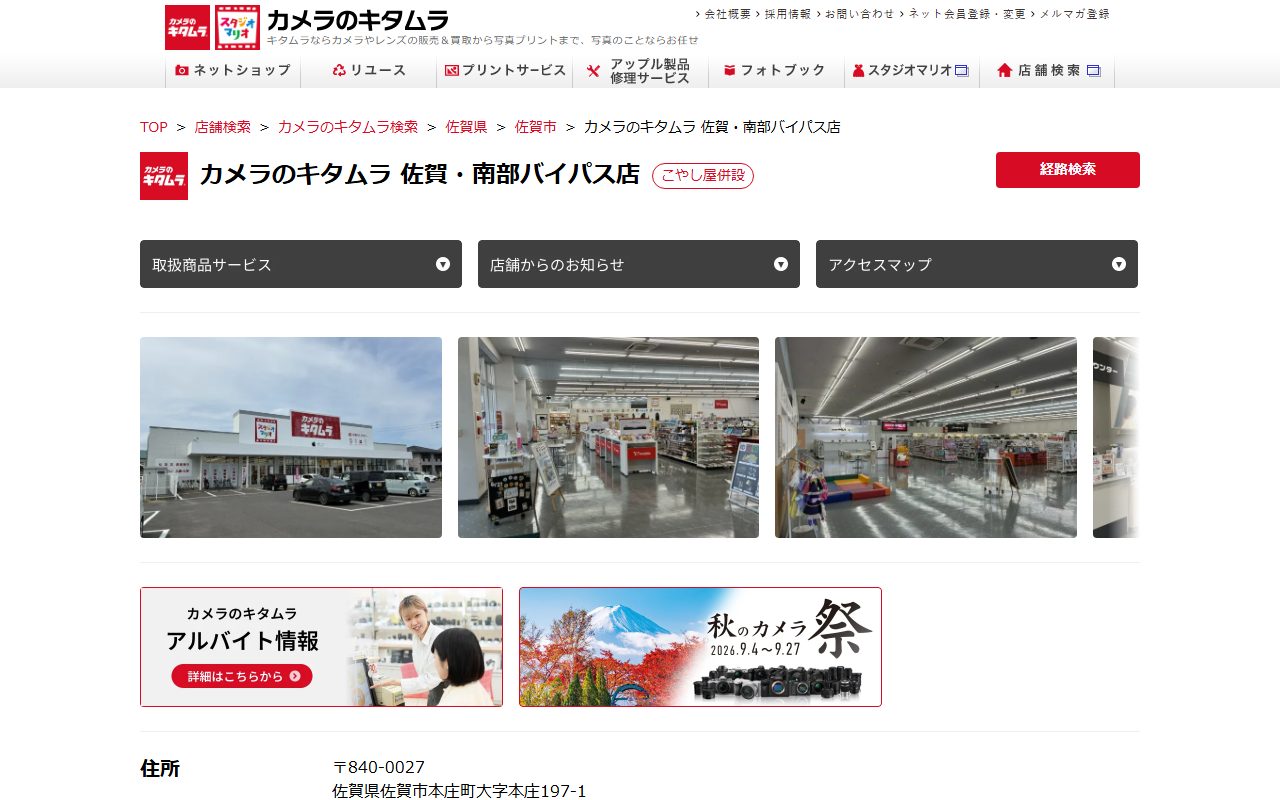Click the print icon beside プリントサービス
The width and height of the screenshot is (1280, 800).
tap(452, 71)
